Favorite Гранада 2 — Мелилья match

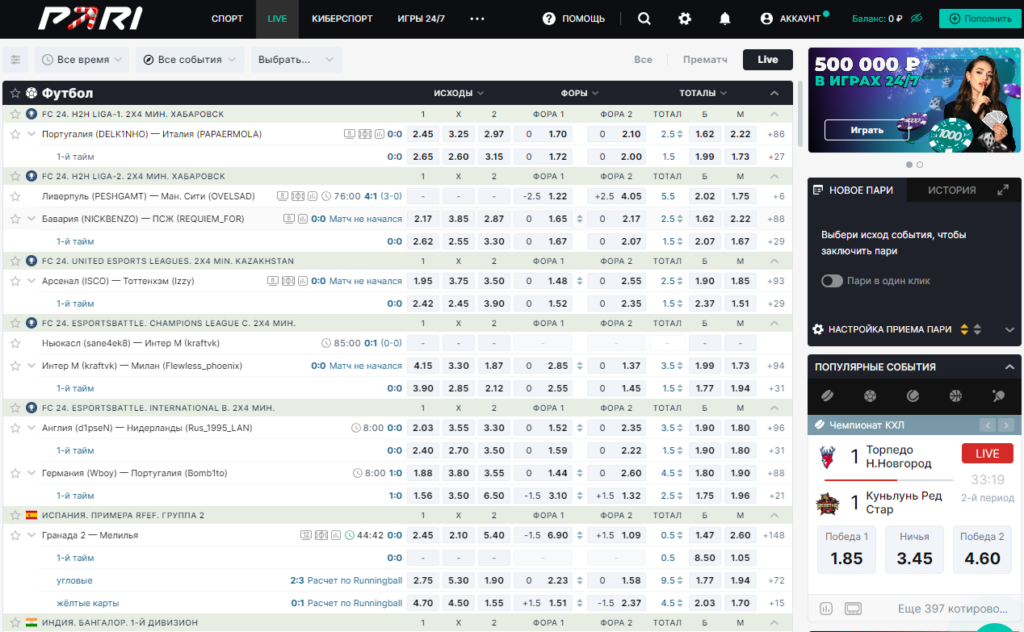pos(15,535)
